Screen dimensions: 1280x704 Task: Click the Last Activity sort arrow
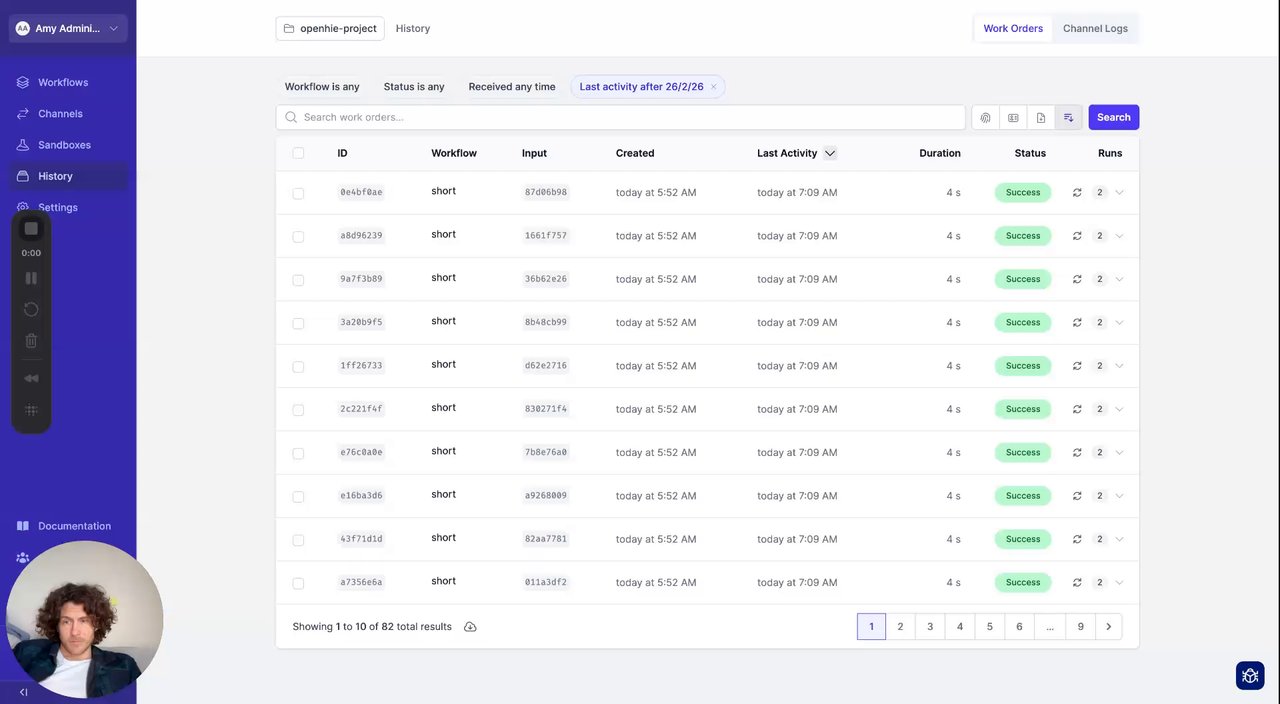830,153
